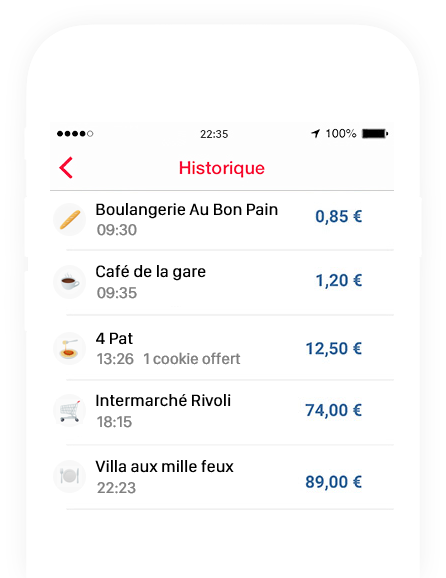Tap the location arrow status icon
Image resolution: width=446 pixels, height=578 pixels.
point(316,133)
